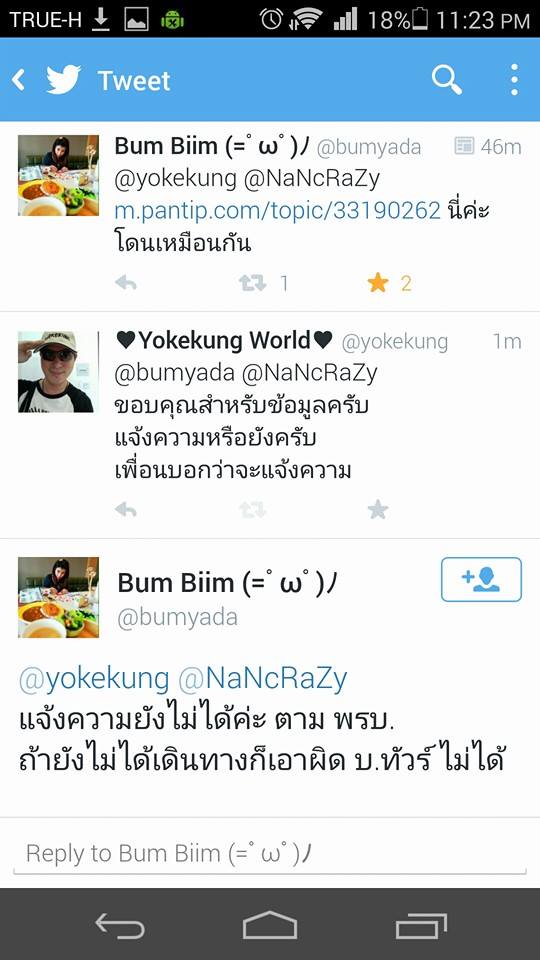Open @yokekung mention in main tweet
Screen dimensions: 540x960
pos(94,678)
